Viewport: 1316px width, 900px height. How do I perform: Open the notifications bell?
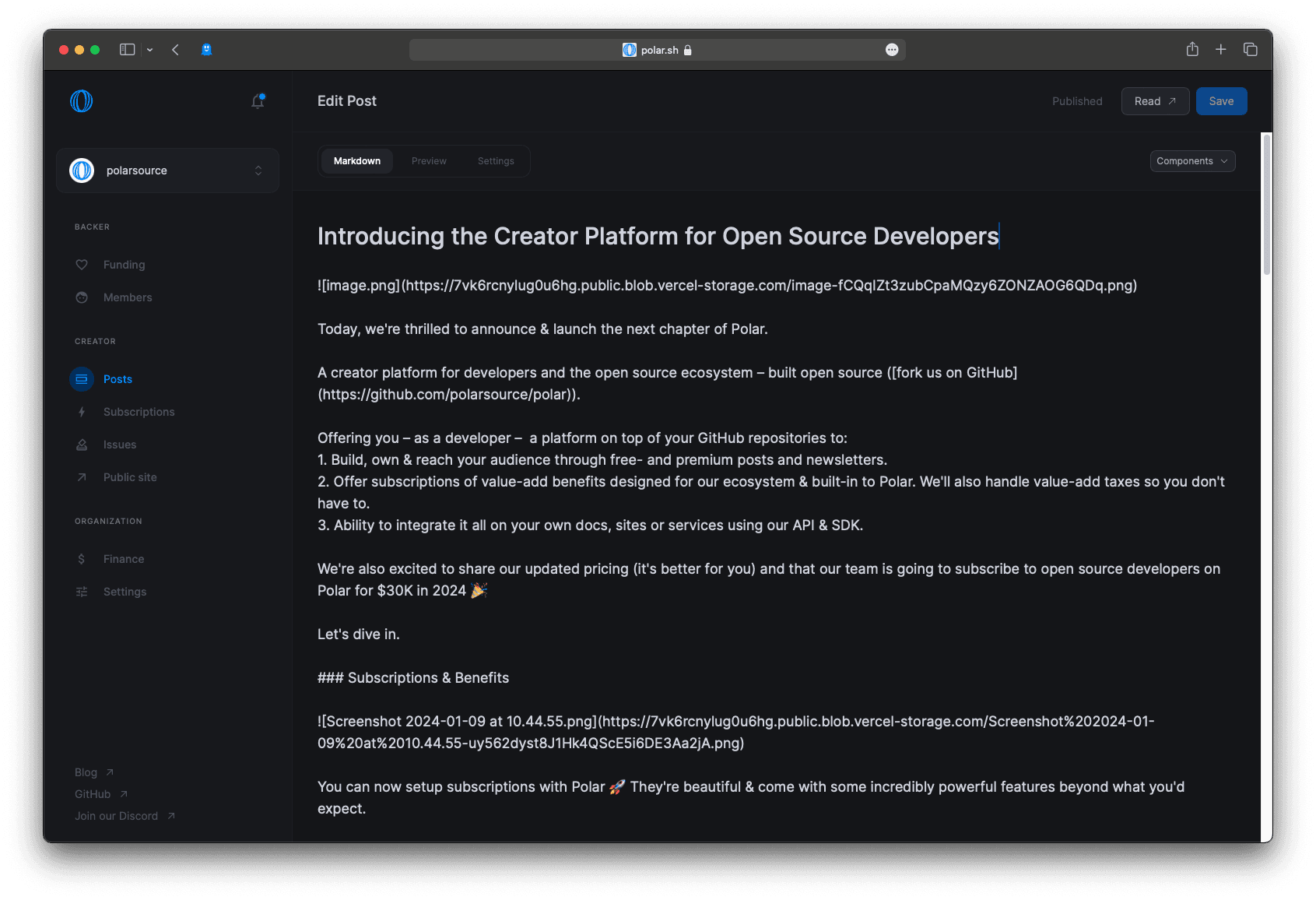pyautogui.click(x=258, y=101)
